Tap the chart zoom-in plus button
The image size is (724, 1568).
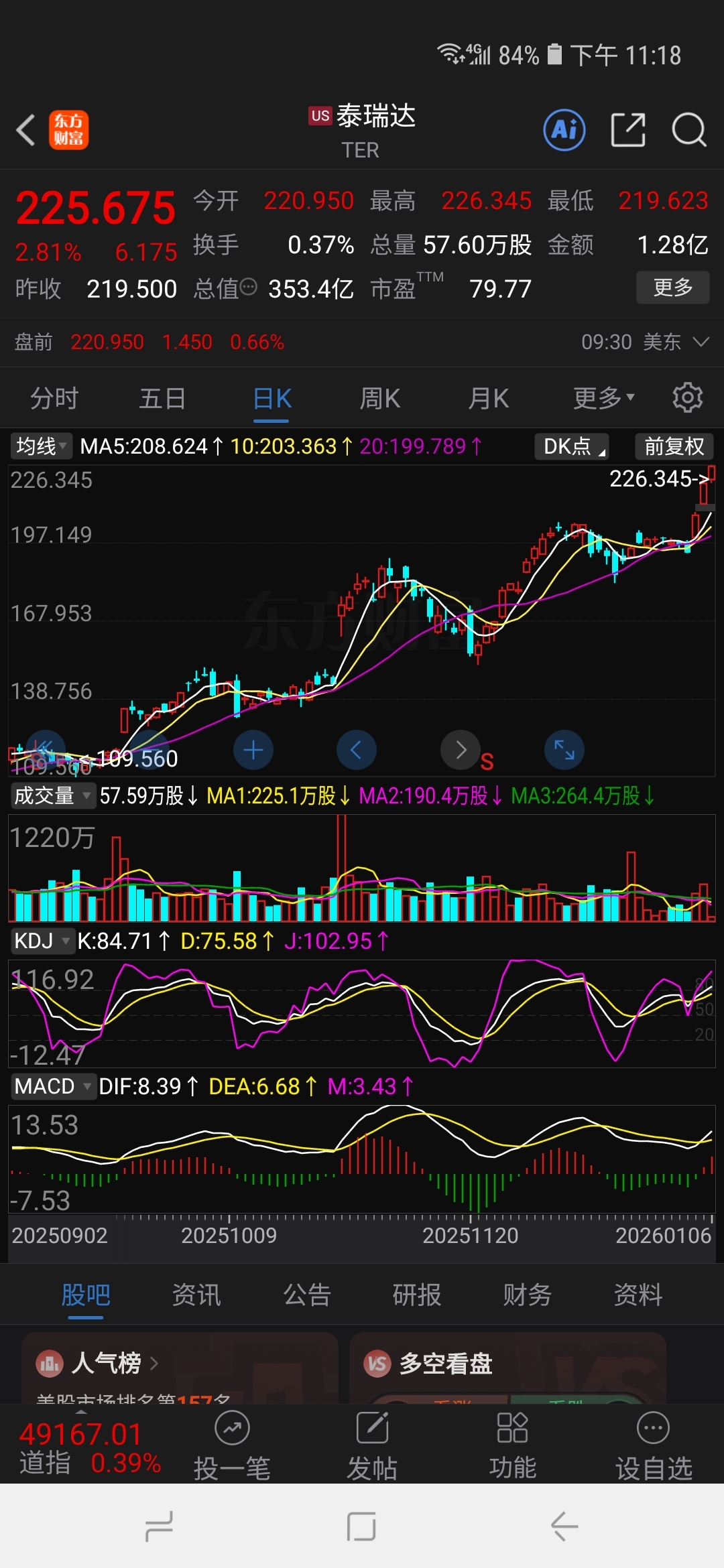click(253, 750)
